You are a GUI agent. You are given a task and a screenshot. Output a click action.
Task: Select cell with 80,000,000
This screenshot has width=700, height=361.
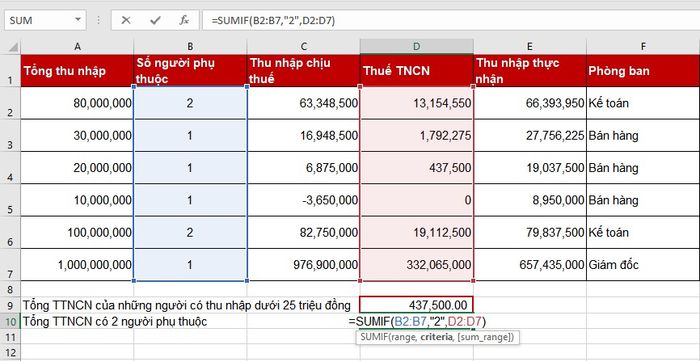(x=77, y=103)
